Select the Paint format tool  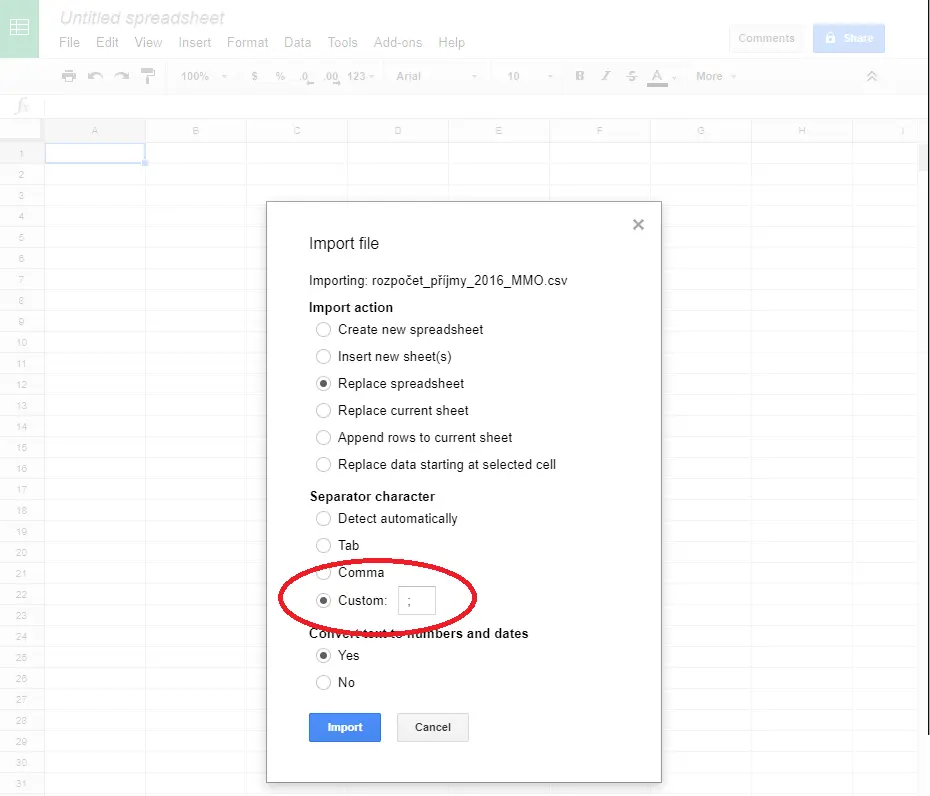click(147, 76)
